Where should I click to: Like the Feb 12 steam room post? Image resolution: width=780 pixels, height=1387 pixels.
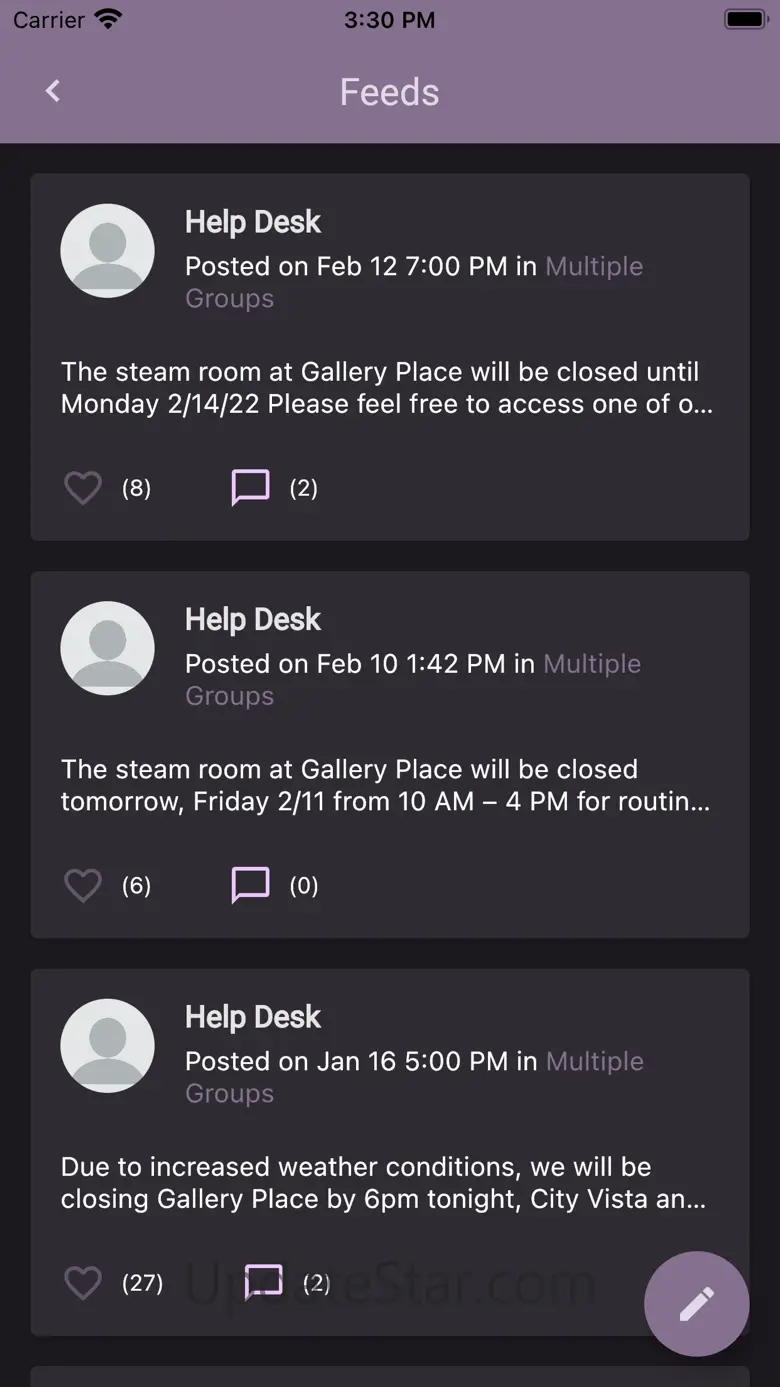(x=83, y=488)
